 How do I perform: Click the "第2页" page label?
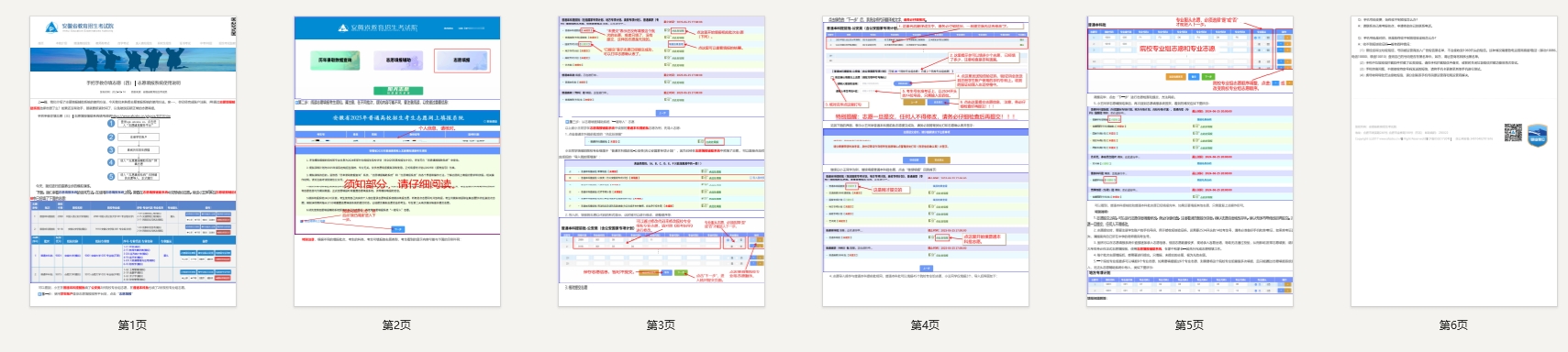pos(396,325)
